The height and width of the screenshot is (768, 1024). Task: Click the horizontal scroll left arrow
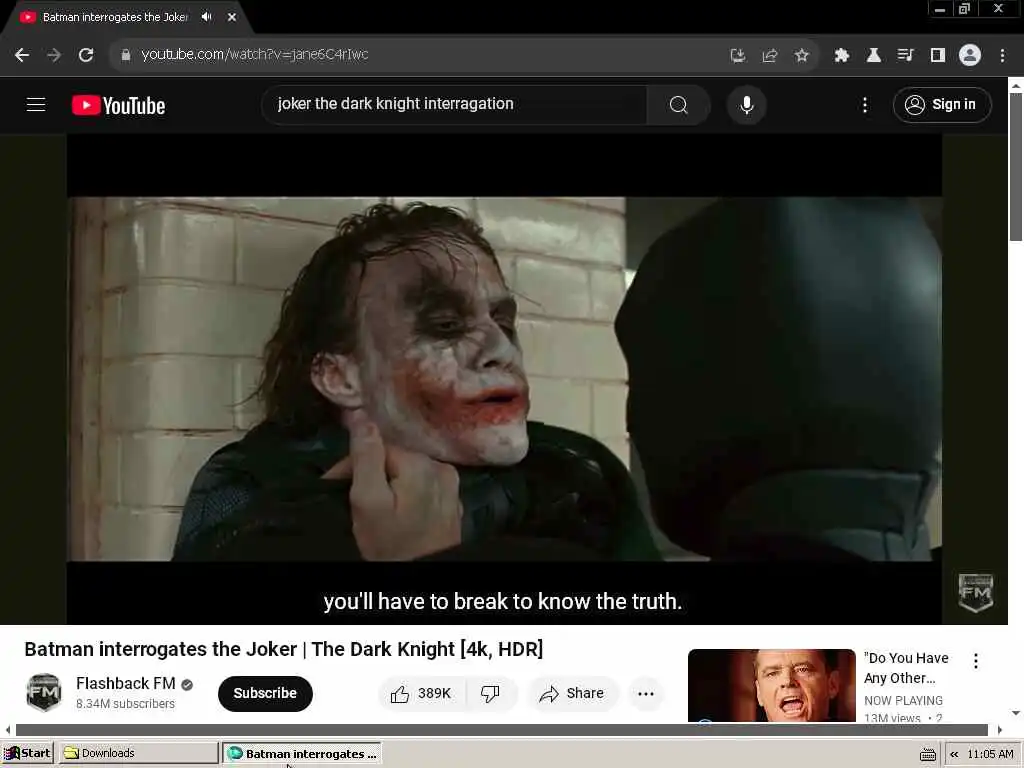point(7,729)
